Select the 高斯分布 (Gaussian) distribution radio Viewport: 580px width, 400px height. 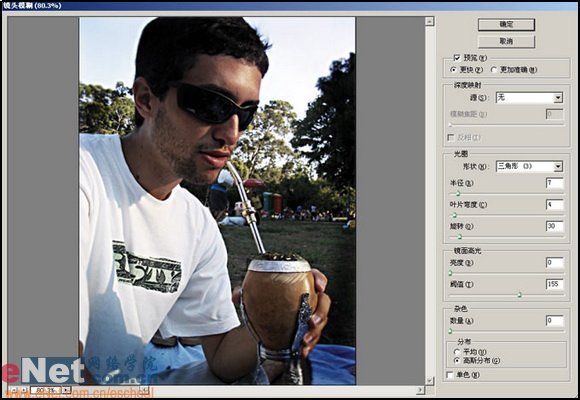457,360
